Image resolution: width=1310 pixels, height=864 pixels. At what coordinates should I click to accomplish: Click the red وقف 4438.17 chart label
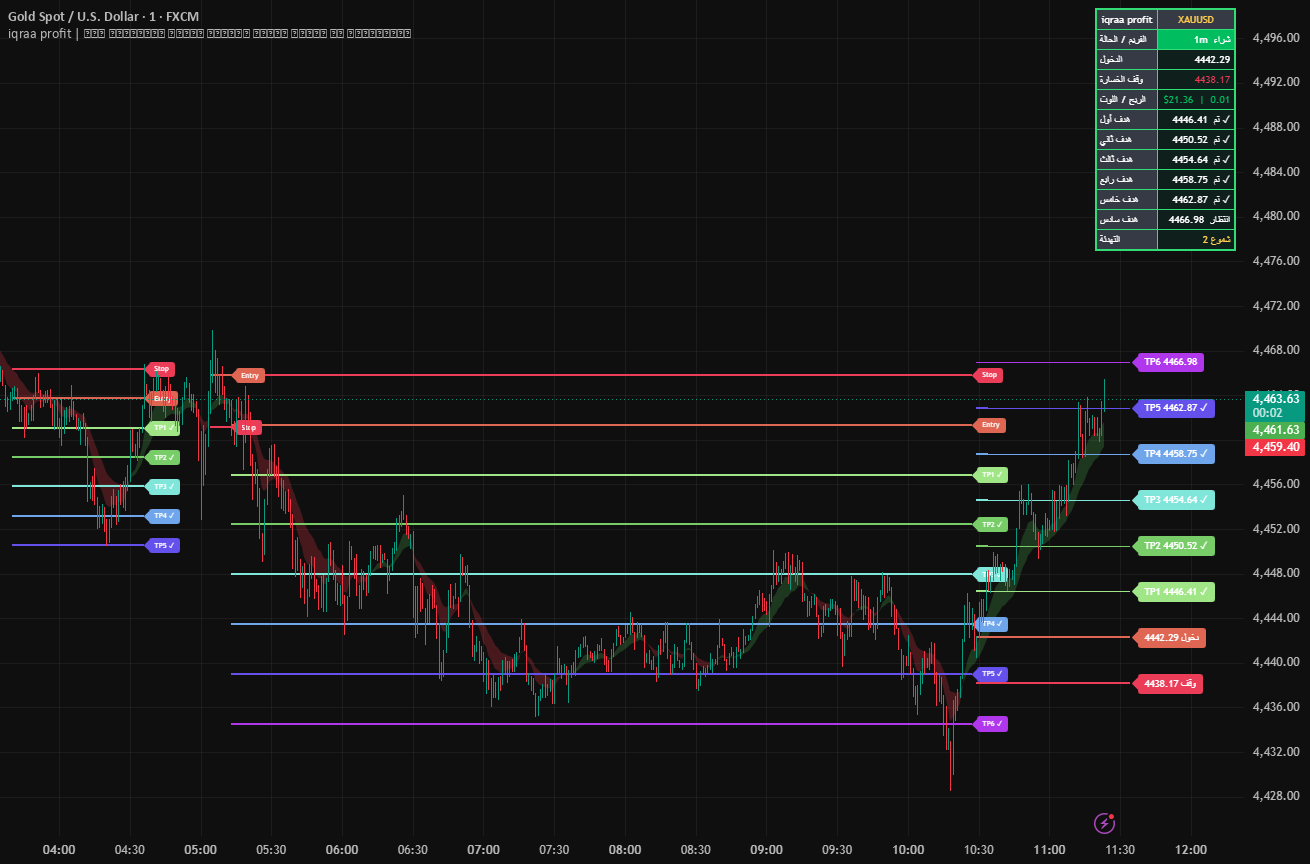click(x=1169, y=684)
